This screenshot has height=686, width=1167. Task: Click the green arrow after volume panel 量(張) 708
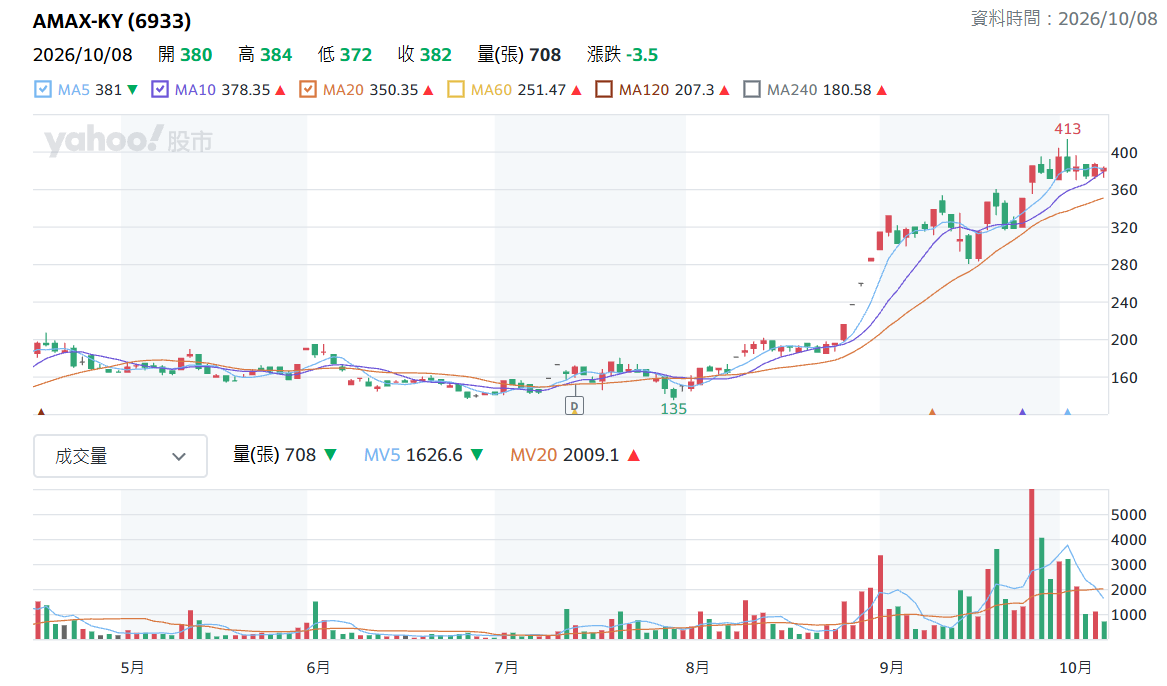tap(330, 455)
